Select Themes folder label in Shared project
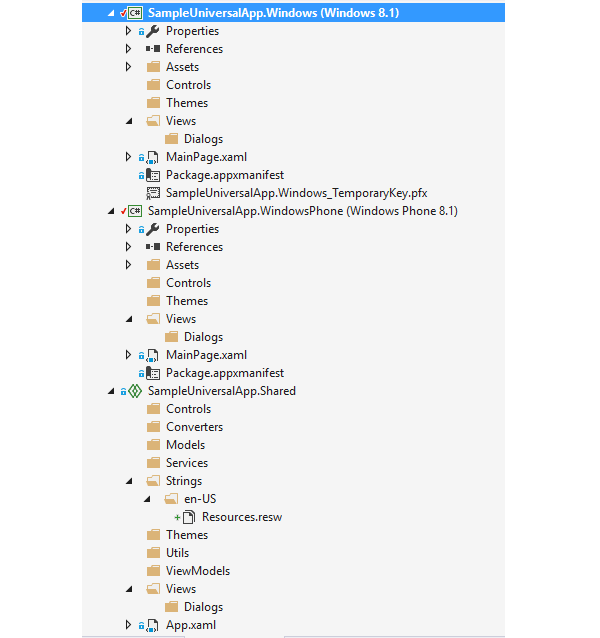600x638 pixels. (187, 535)
